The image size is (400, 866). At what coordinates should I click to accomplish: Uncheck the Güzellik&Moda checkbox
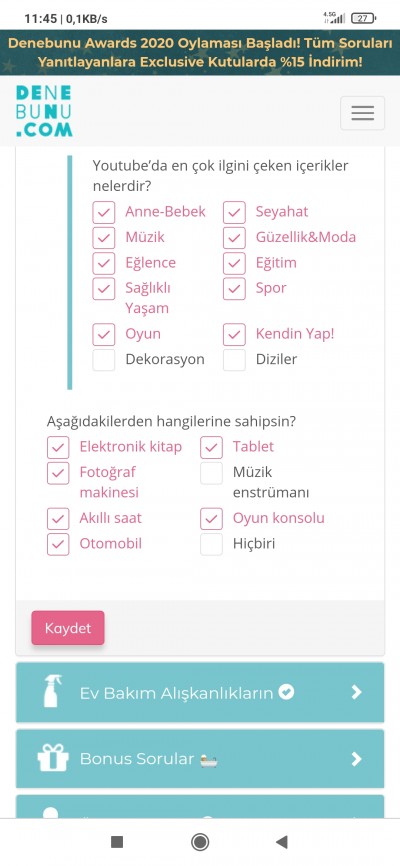(234, 237)
